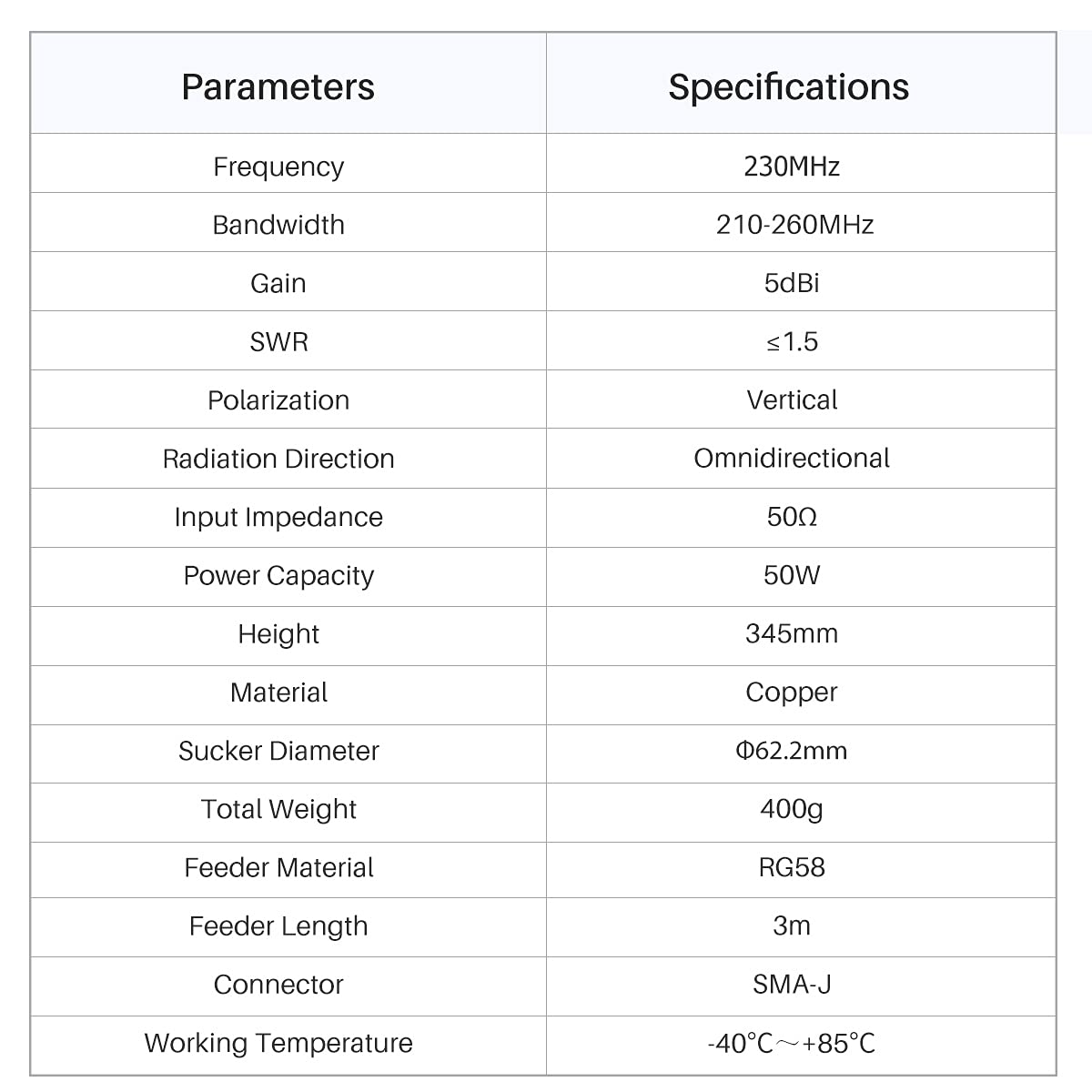This screenshot has height=1092, width=1092.
Task: Select the Frequency parameter cell
Action: (x=278, y=167)
